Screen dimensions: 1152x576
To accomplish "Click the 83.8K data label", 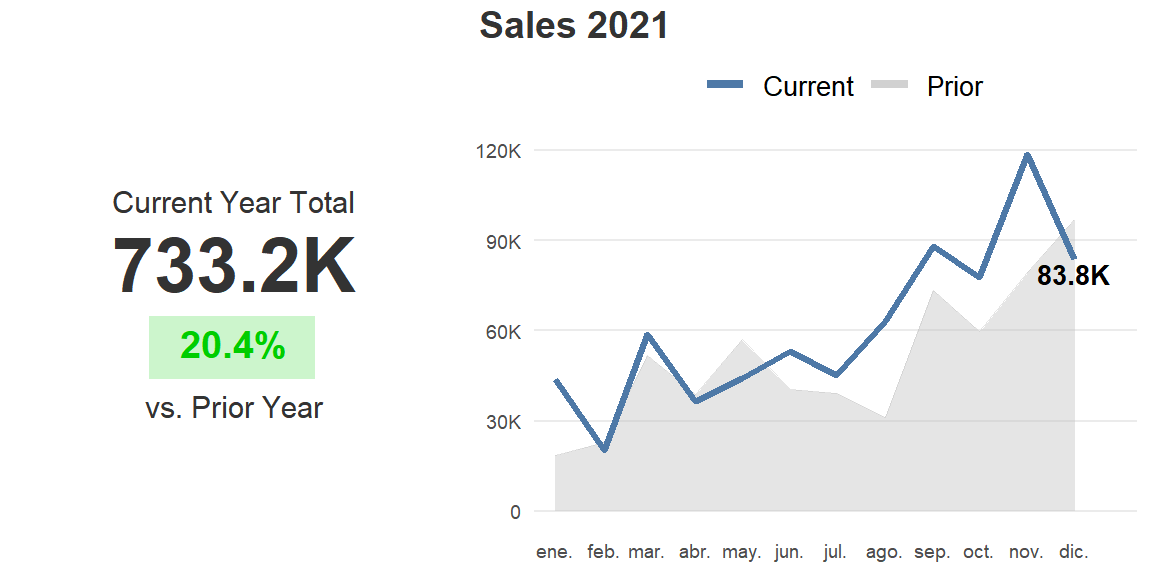I will coord(1073,276).
